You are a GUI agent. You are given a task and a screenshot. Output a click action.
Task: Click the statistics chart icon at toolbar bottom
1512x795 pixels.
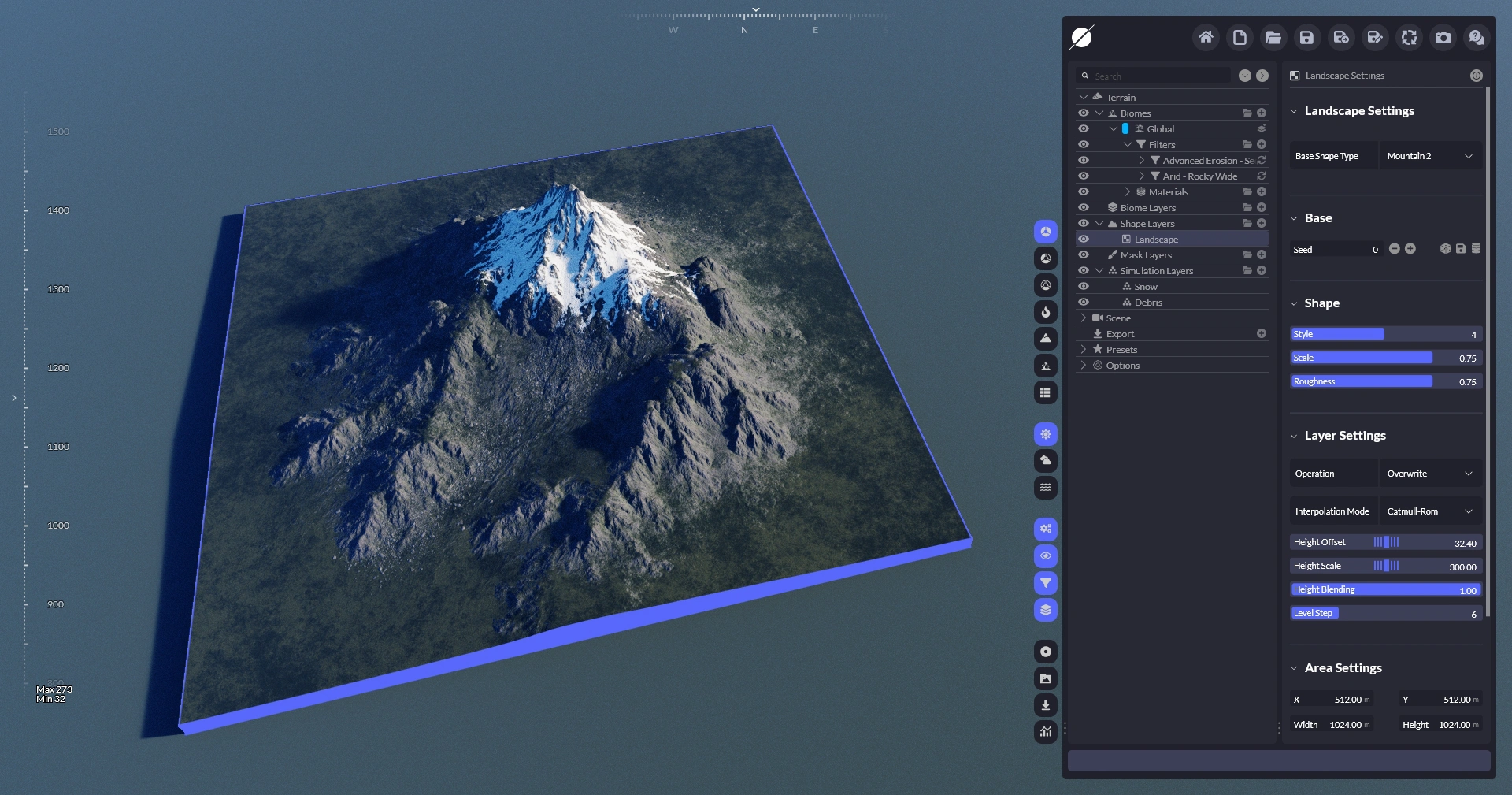(1045, 732)
